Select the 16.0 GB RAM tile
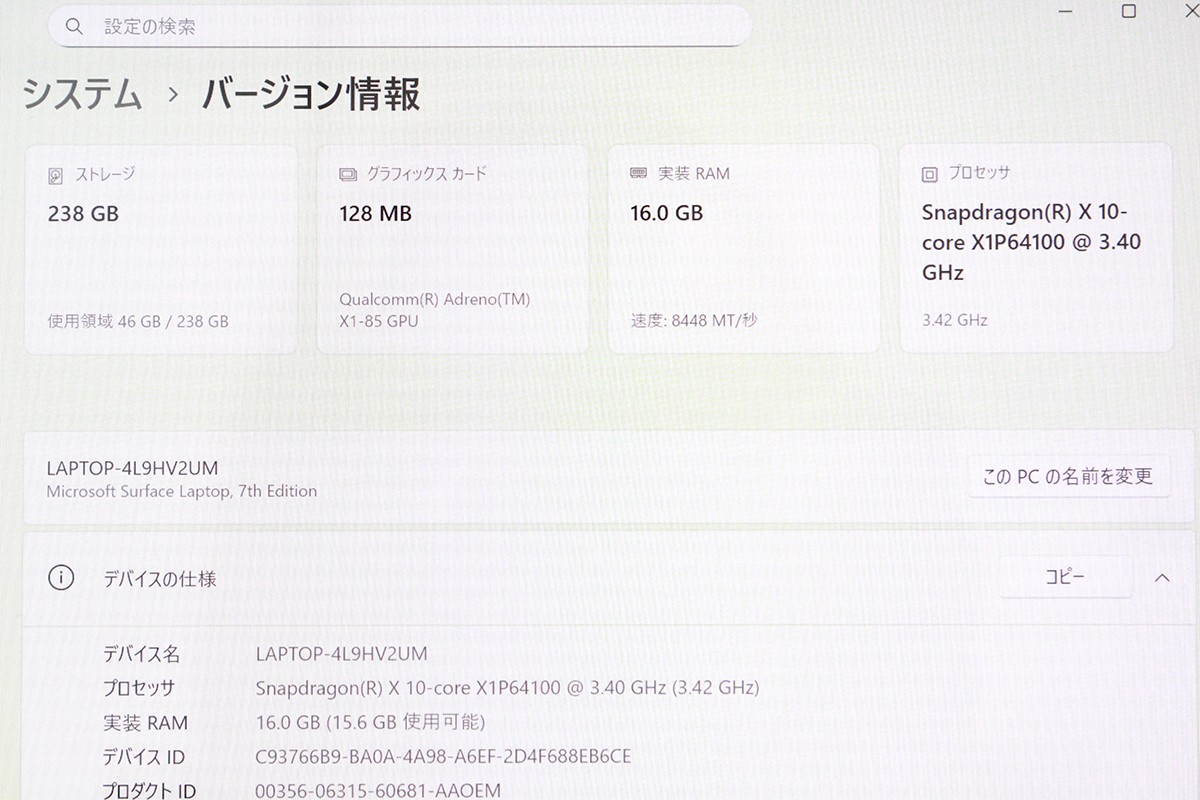This screenshot has height=800, width=1200. tap(743, 250)
